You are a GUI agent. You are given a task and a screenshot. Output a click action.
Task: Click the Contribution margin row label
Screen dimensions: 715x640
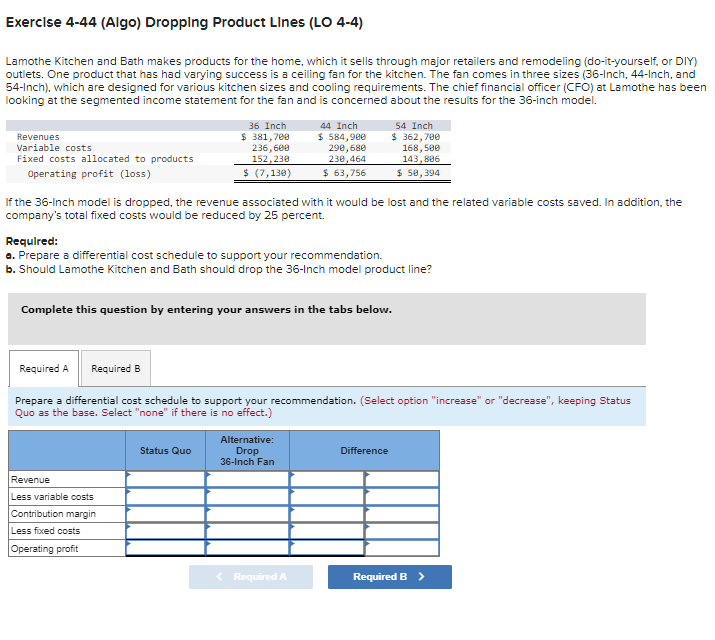tap(53, 514)
